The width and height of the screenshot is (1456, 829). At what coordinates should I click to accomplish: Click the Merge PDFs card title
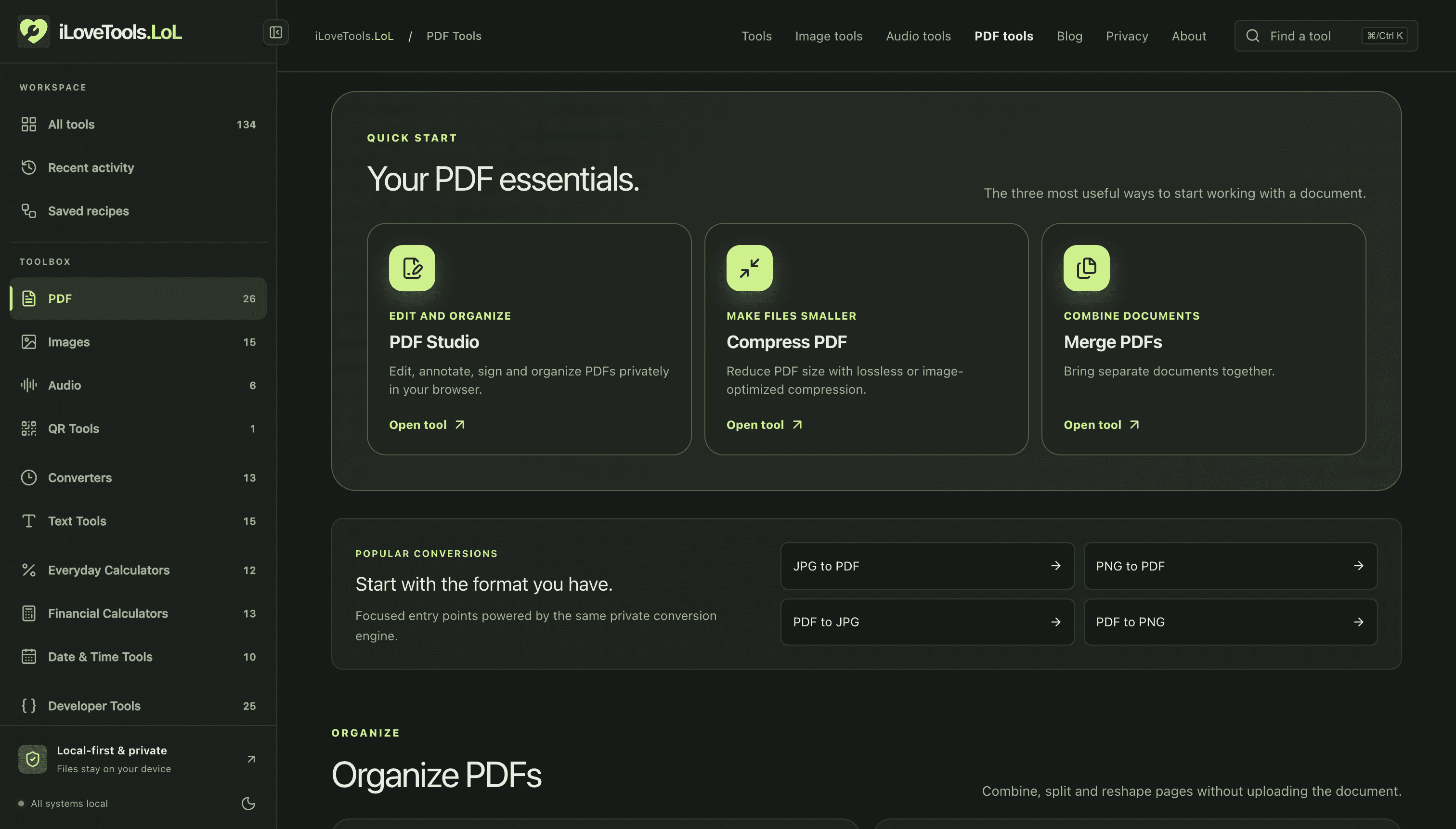pyautogui.click(x=1113, y=342)
